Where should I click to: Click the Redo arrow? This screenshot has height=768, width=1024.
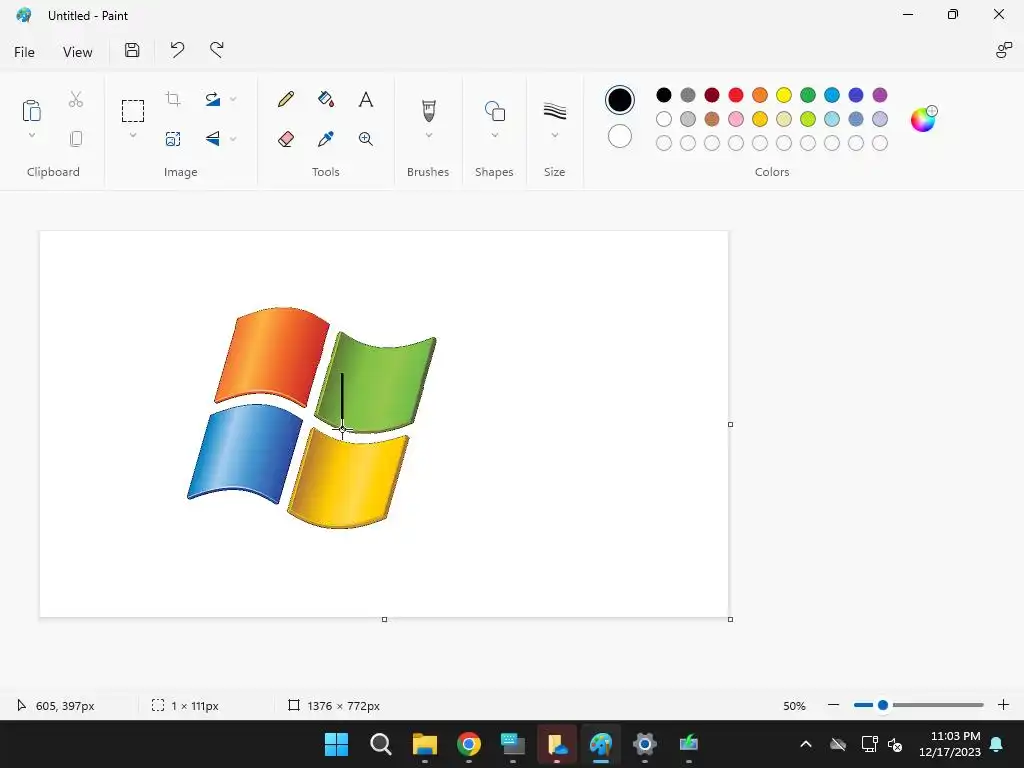point(217,50)
